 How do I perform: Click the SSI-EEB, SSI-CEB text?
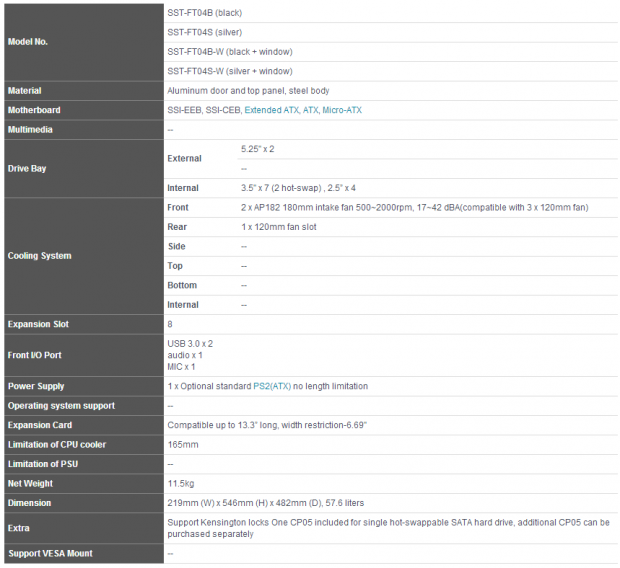click(x=204, y=110)
